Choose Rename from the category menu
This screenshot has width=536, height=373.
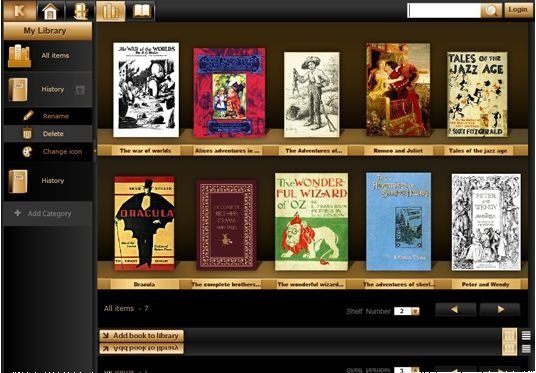pyautogui.click(x=48, y=116)
